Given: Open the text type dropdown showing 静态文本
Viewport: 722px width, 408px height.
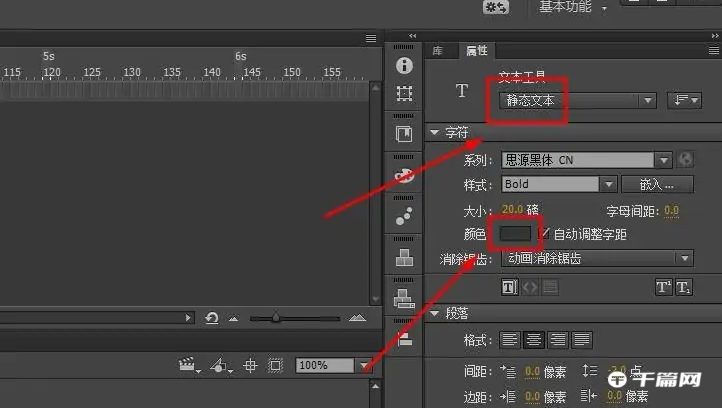Looking at the screenshot, I should click(x=578, y=100).
